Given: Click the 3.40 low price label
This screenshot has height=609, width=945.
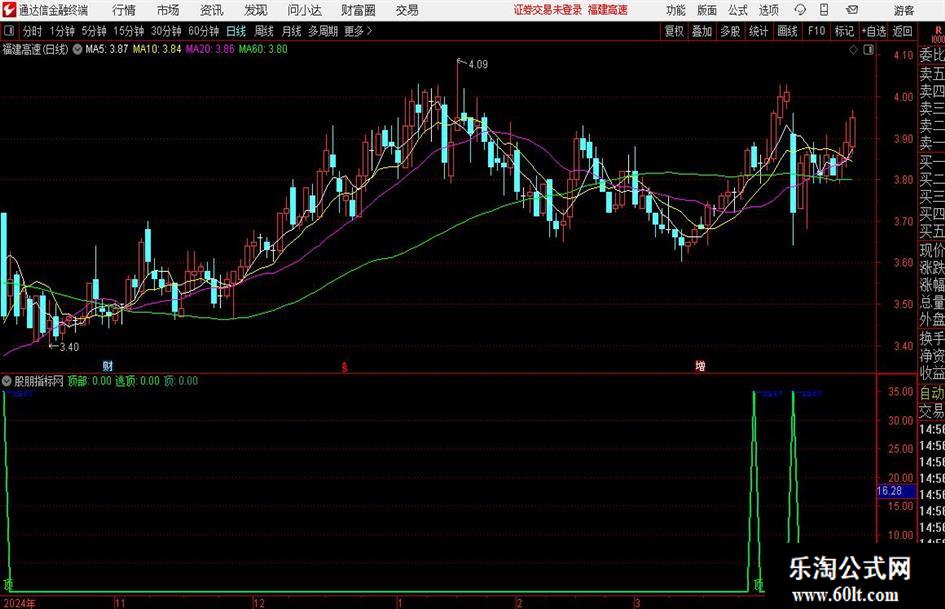Looking at the screenshot, I should point(69,347).
